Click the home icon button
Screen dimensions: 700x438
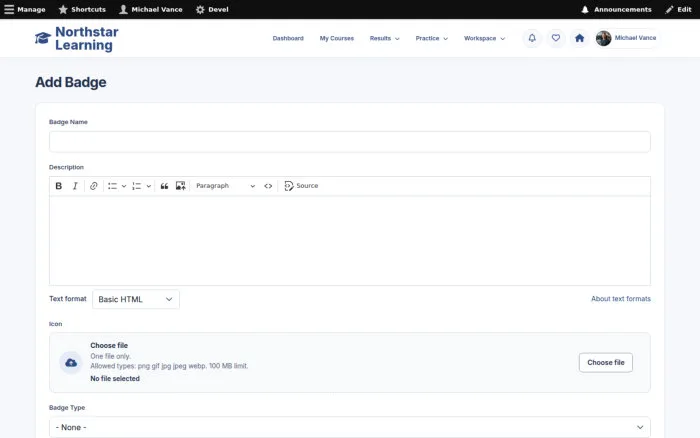[579, 38]
